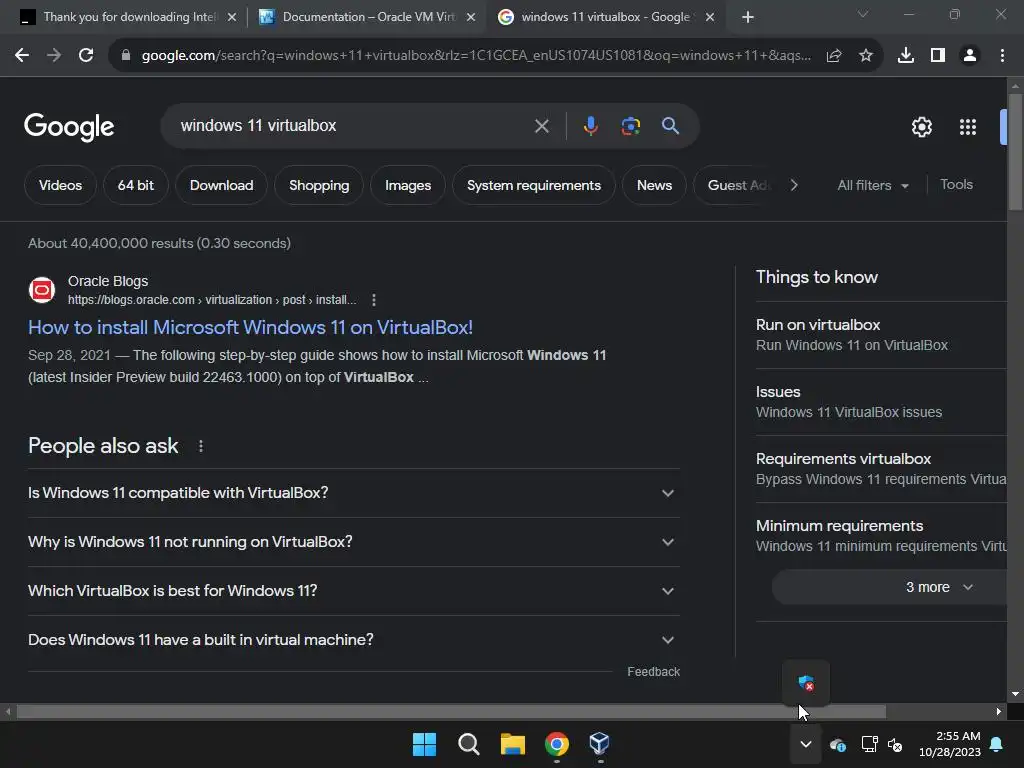This screenshot has width=1024, height=768.
Task: Open the 'Run on virtualbox' topic
Action: pyautogui.click(x=881, y=335)
